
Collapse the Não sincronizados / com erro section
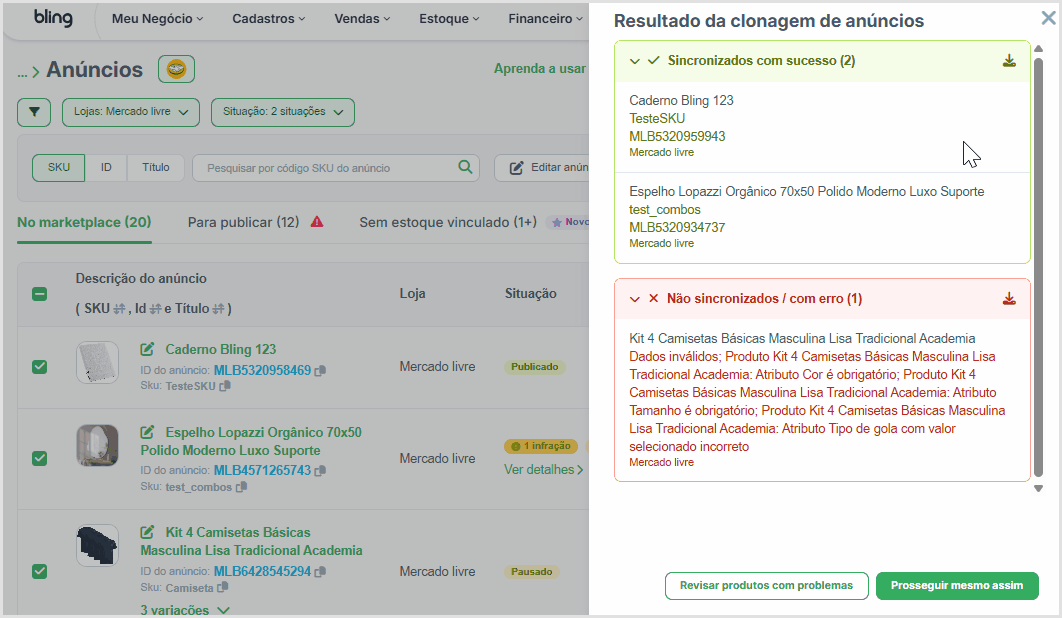coord(635,299)
